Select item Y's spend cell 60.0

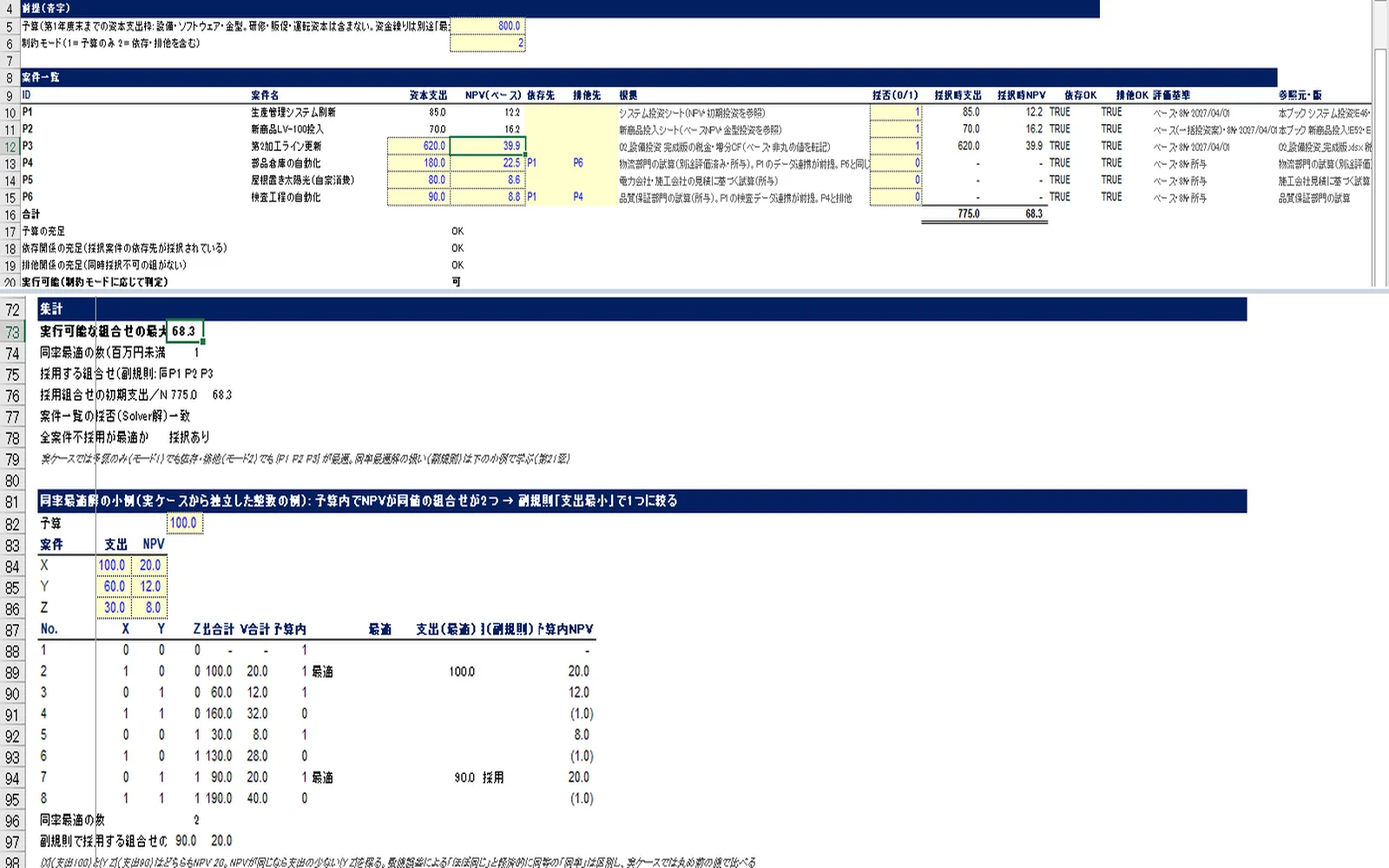(x=115, y=586)
